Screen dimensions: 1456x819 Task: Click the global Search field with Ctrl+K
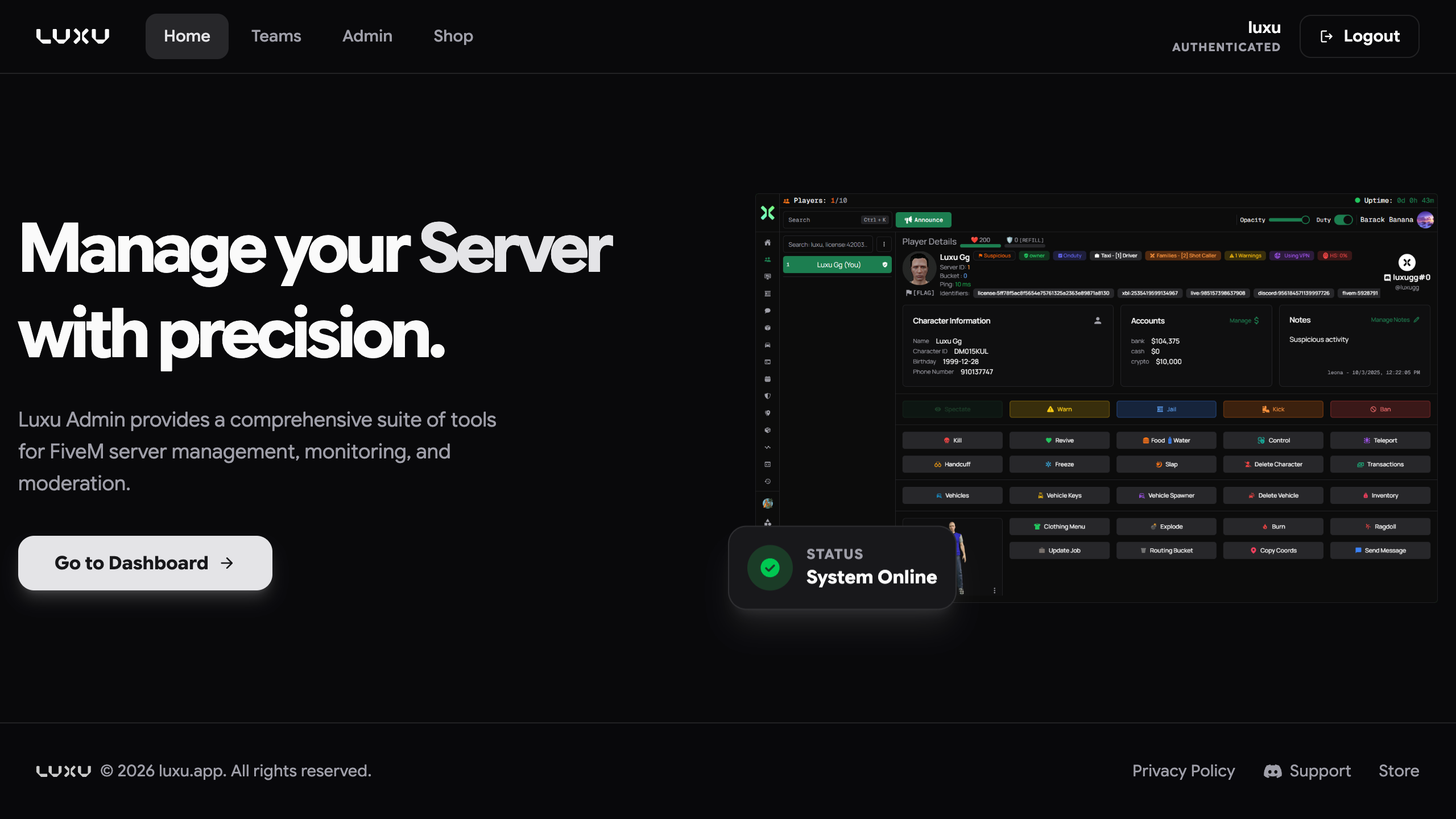tap(837, 220)
